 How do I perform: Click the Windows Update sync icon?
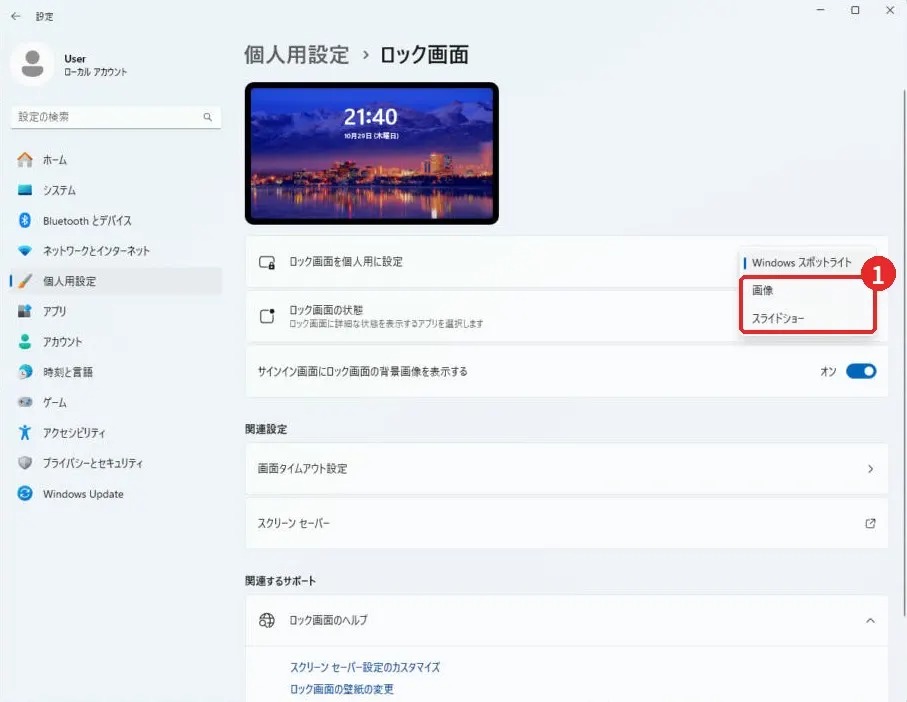click(x=25, y=493)
